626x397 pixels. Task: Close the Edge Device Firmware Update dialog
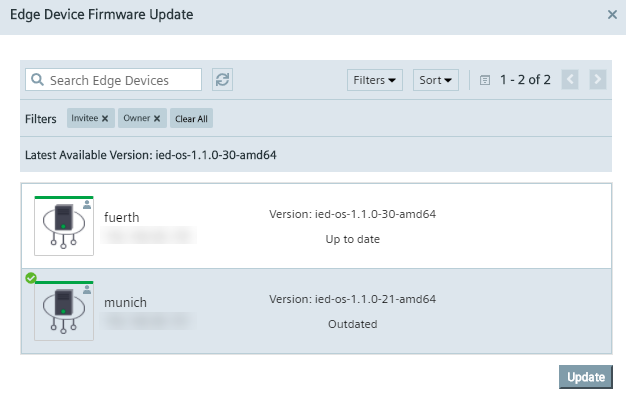click(612, 15)
